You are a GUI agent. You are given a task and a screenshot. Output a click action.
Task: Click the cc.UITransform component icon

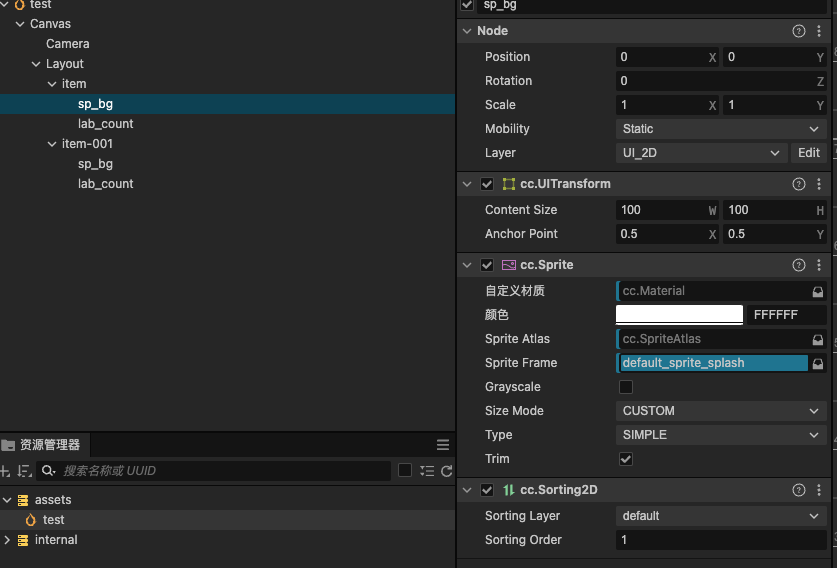coord(509,184)
